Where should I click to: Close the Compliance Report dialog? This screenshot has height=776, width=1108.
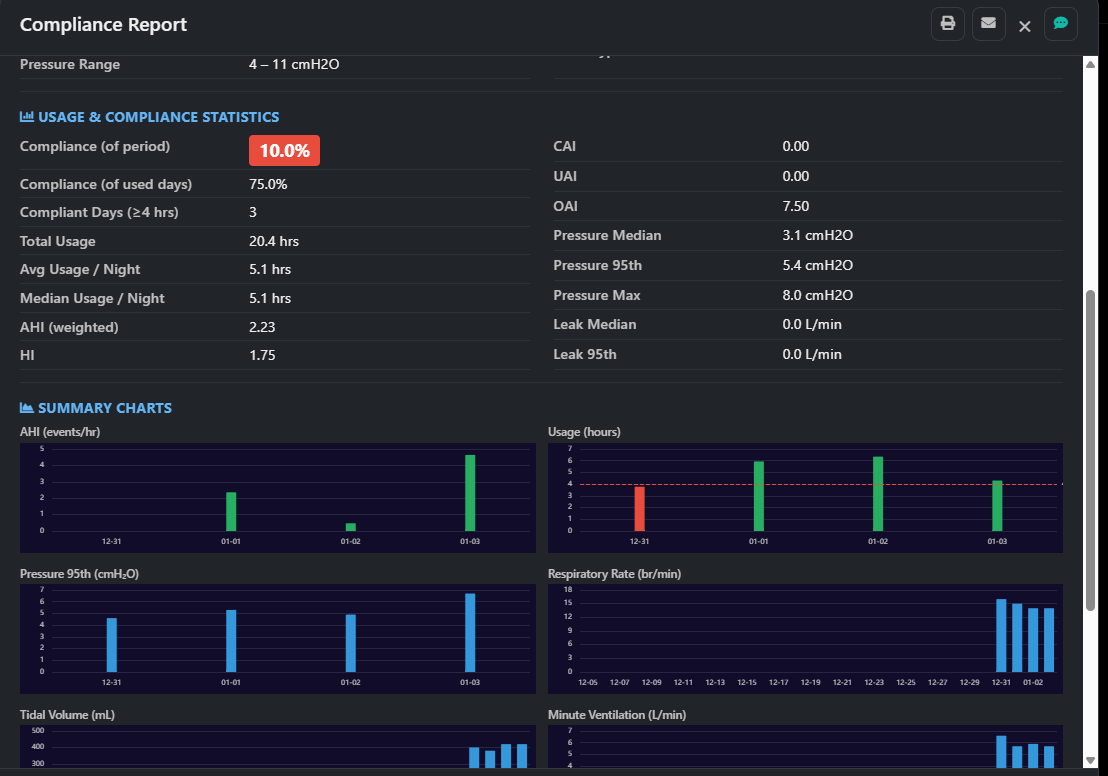pos(1024,26)
